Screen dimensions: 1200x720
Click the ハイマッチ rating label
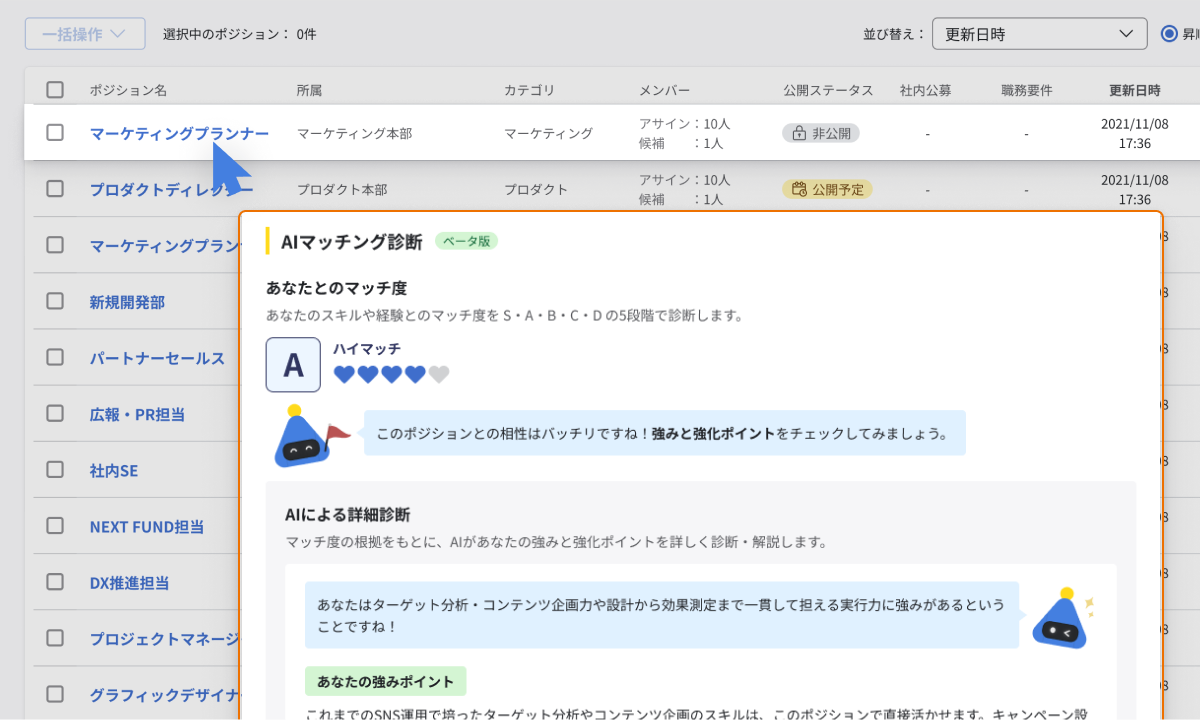367,349
